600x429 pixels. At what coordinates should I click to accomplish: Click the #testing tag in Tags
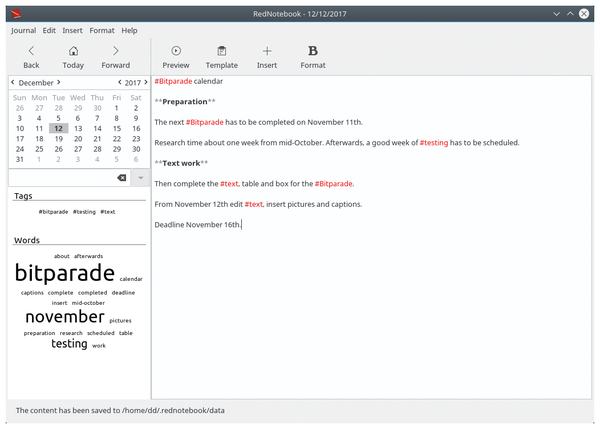coord(84,212)
